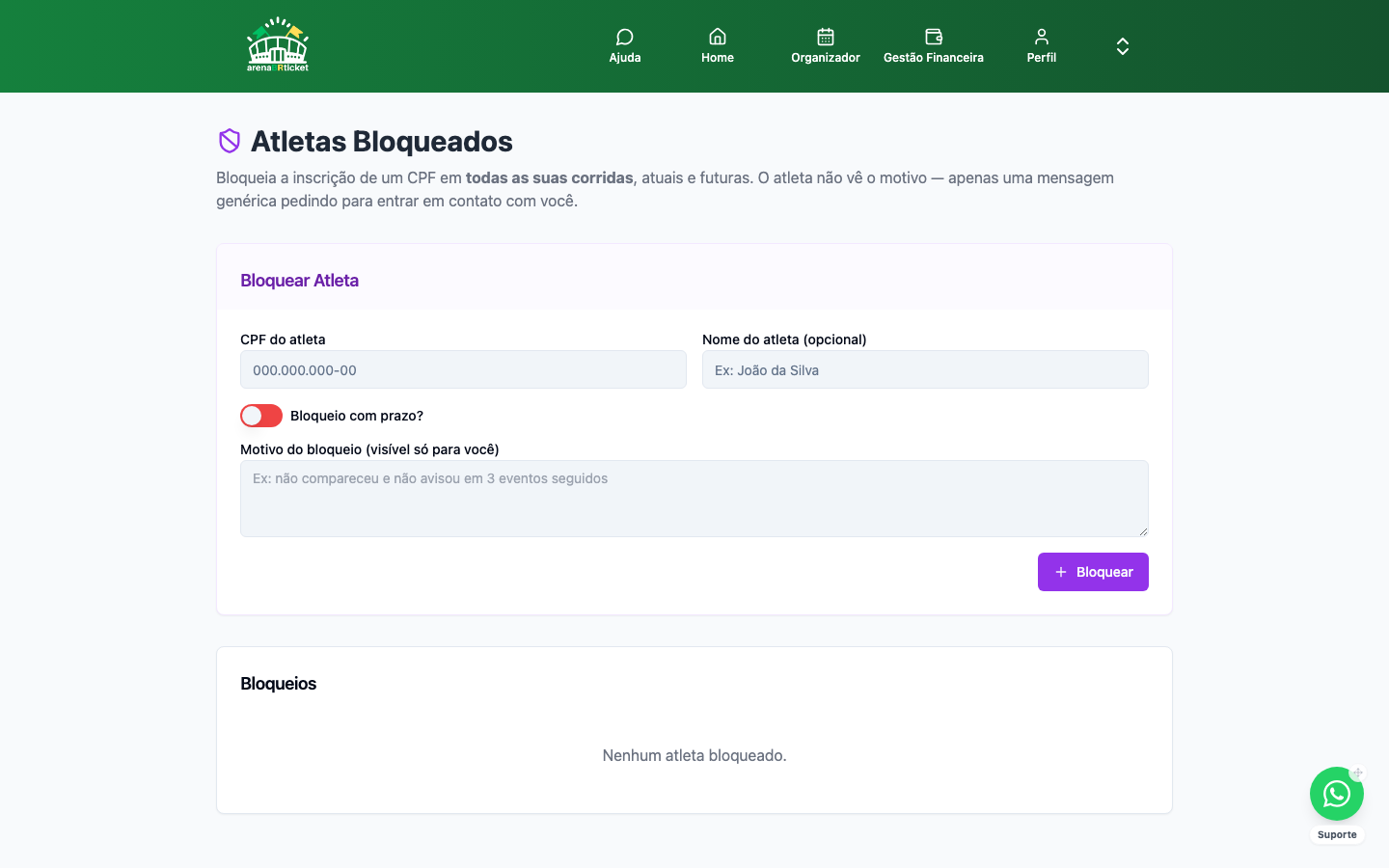
Task: Click the 'Bloquear Atleta' section heading
Action: tap(299, 281)
